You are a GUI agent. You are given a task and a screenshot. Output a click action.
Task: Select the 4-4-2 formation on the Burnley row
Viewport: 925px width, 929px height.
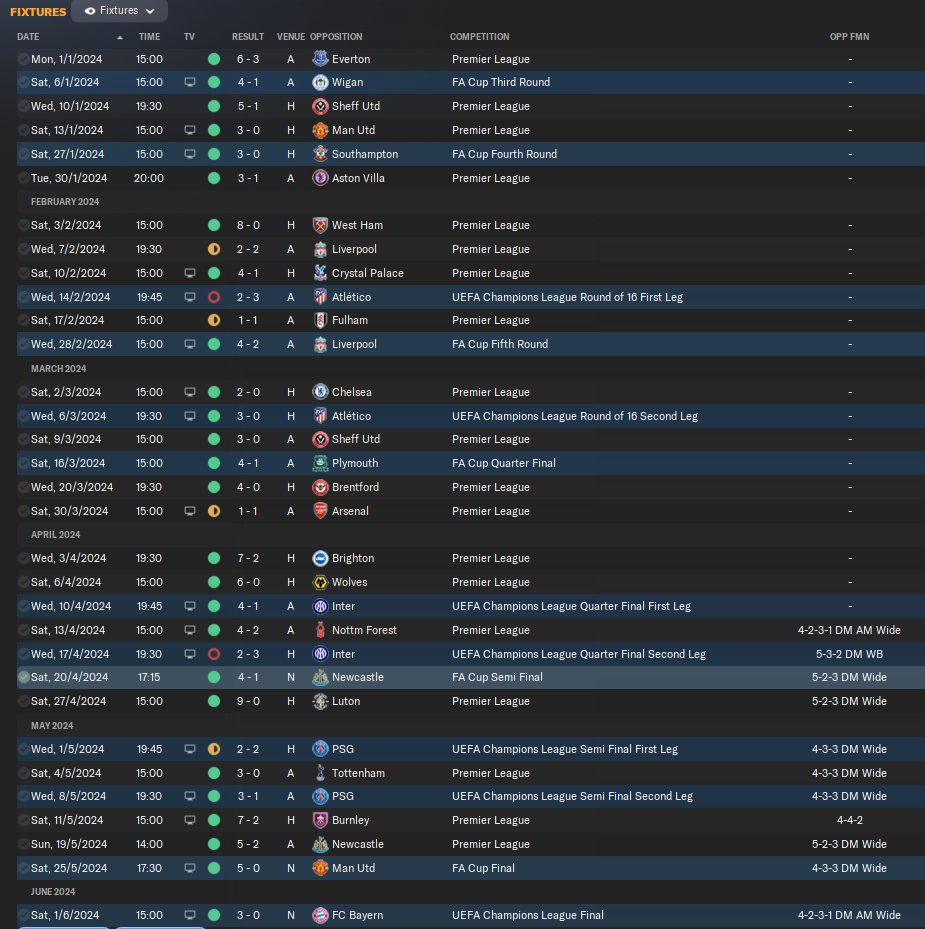click(x=849, y=820)
